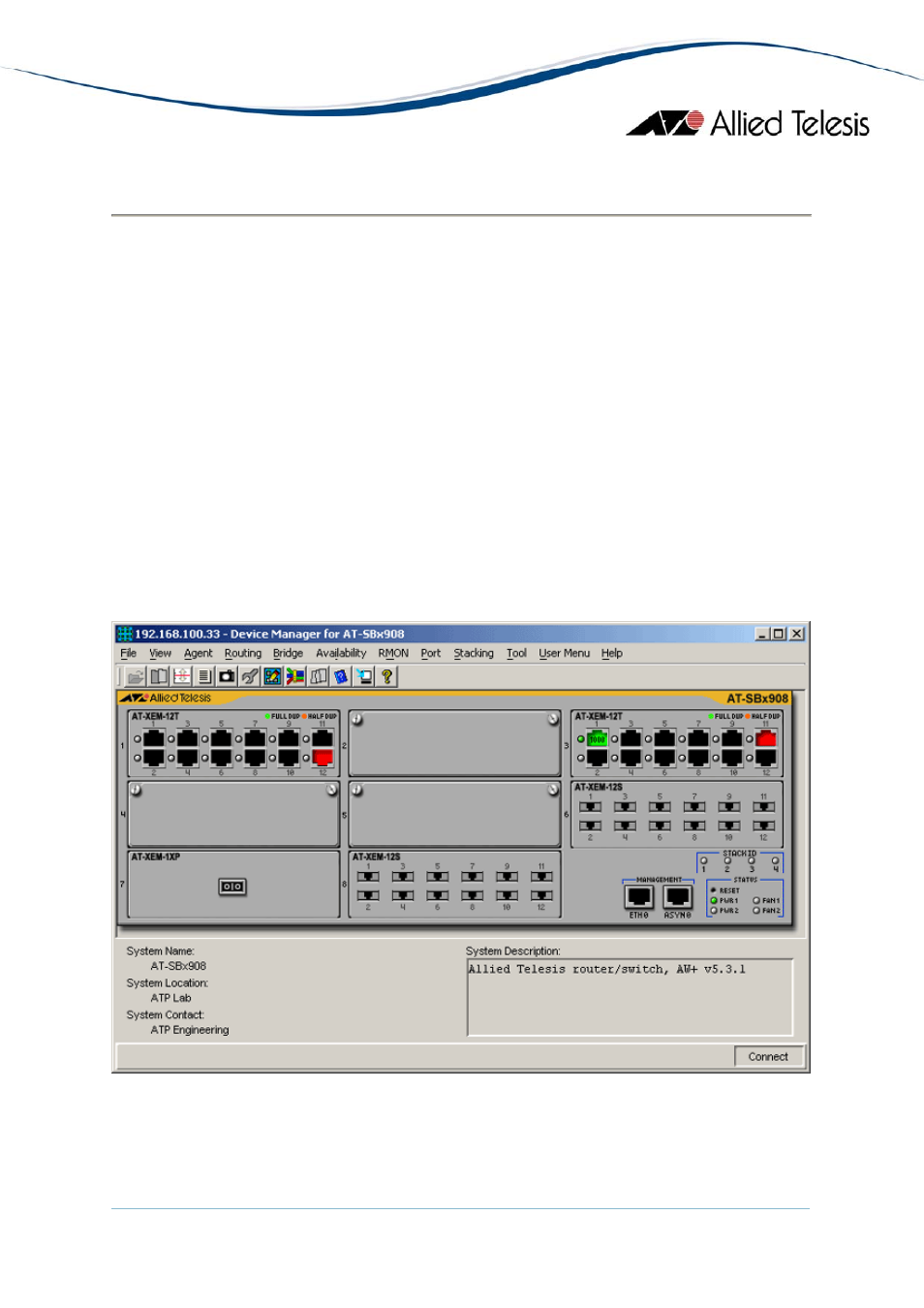Click the PWR2 status LED
924x1308 pixels.
(x=714, y=911)
